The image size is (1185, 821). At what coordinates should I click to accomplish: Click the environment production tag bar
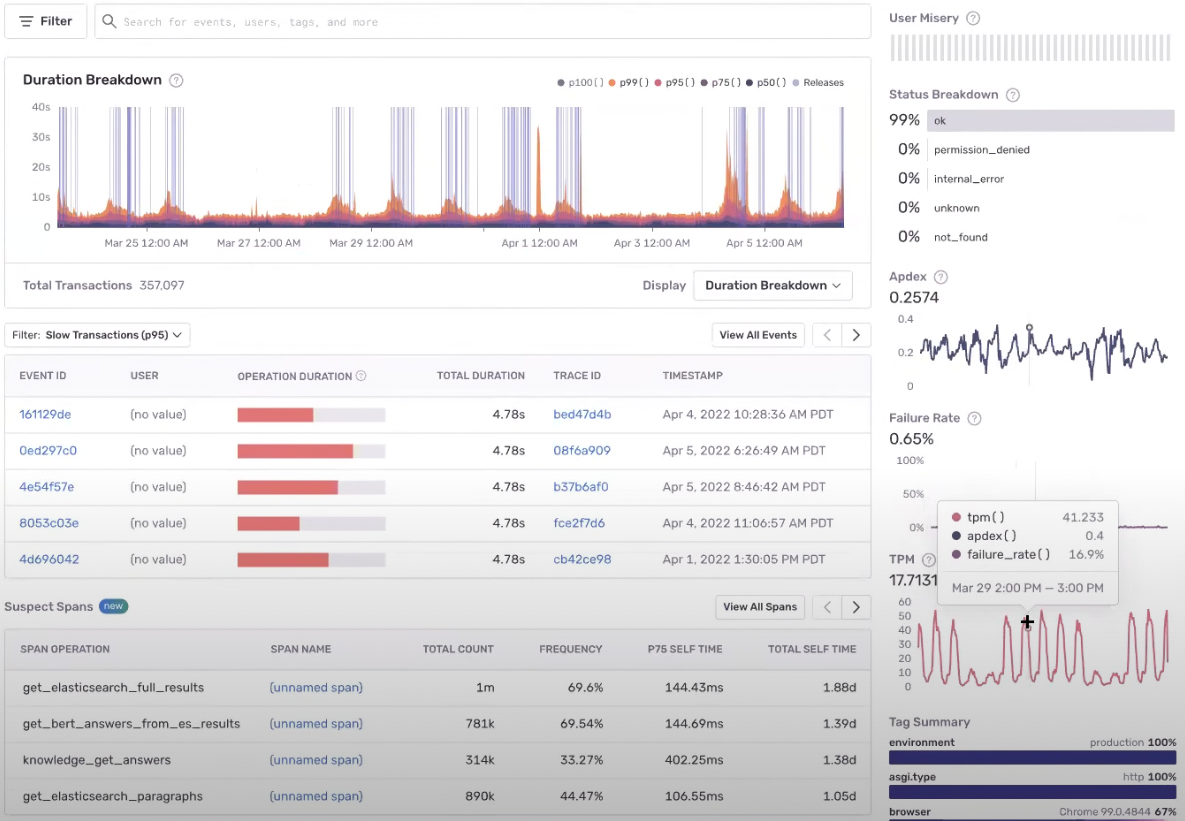[1032, 757]
